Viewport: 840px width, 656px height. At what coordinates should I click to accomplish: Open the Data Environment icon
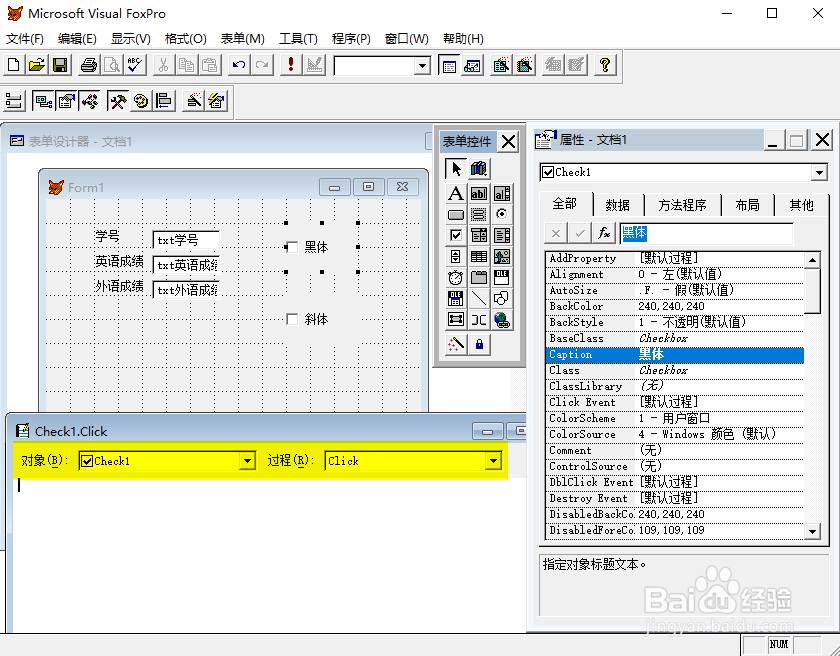coord(43,101)
